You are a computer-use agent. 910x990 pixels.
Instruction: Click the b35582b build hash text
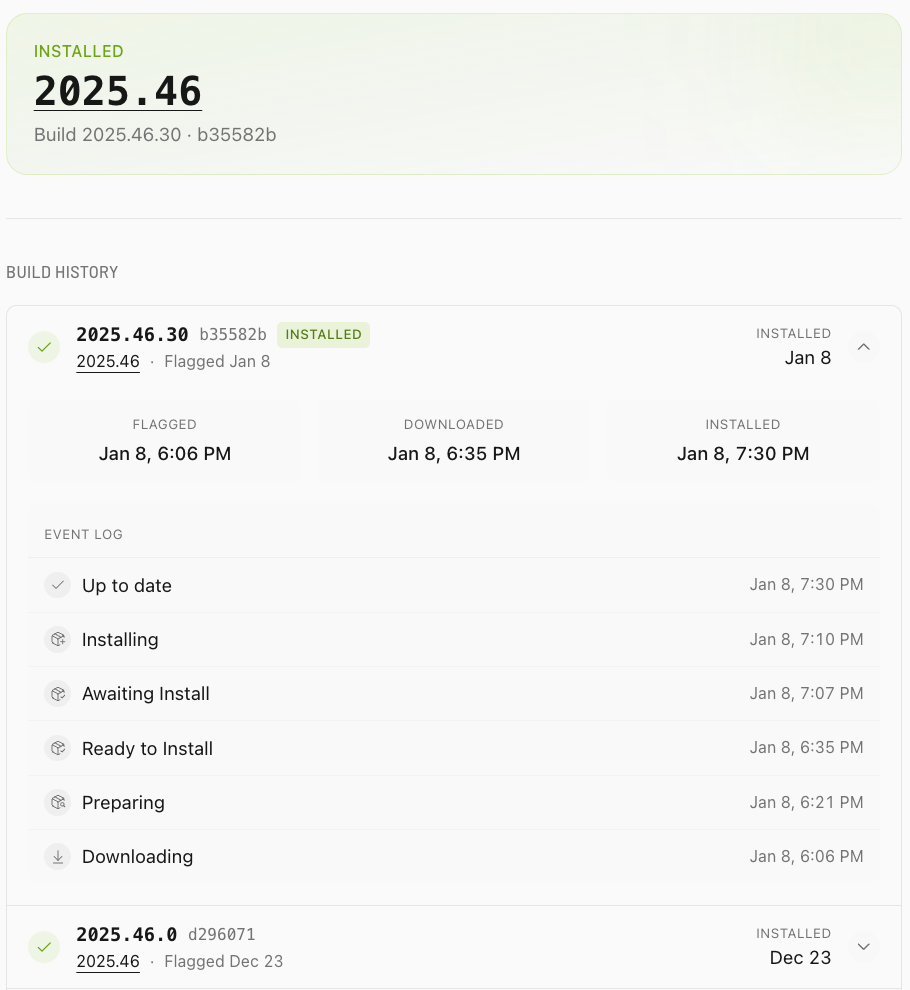[x=233, y=335]
